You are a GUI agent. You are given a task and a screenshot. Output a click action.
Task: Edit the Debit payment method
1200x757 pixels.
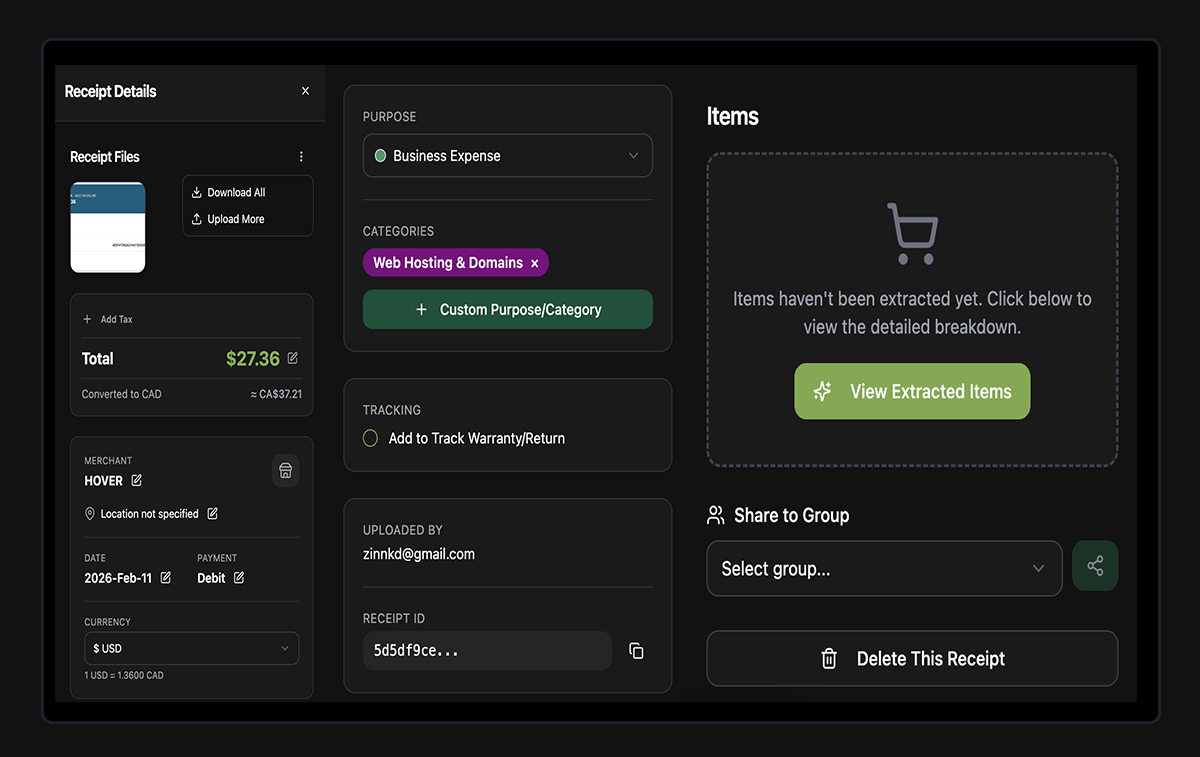(239, 577)
